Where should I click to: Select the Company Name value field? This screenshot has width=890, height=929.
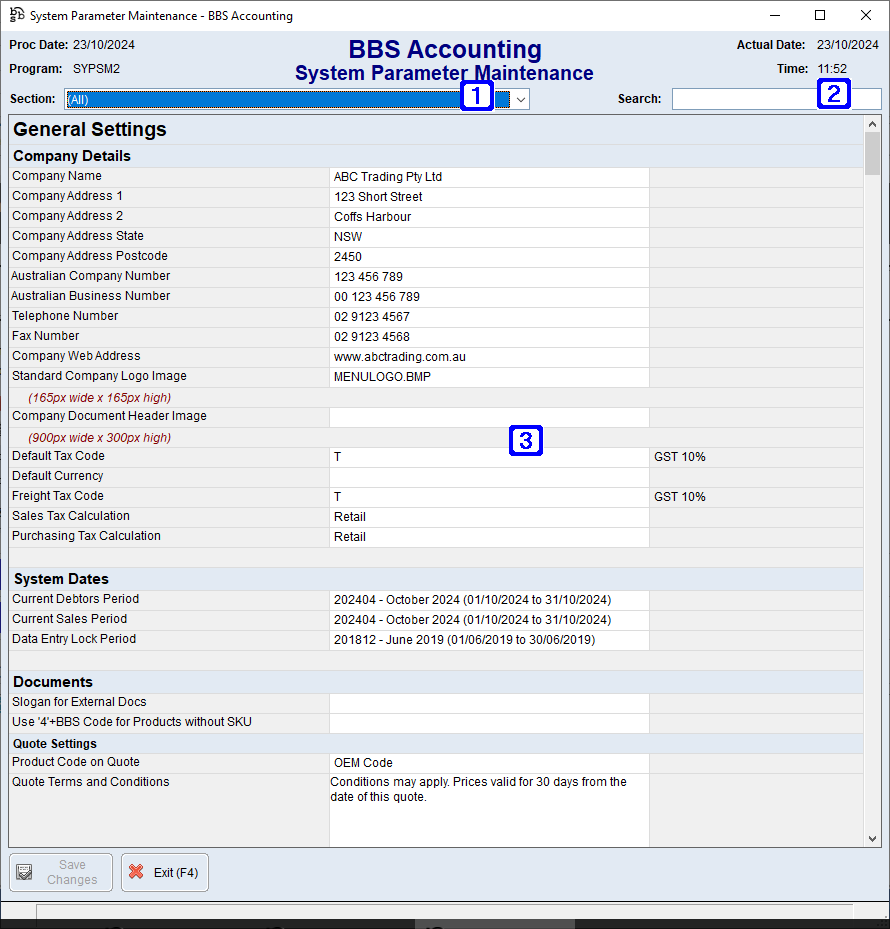click(x=488, y=177)
